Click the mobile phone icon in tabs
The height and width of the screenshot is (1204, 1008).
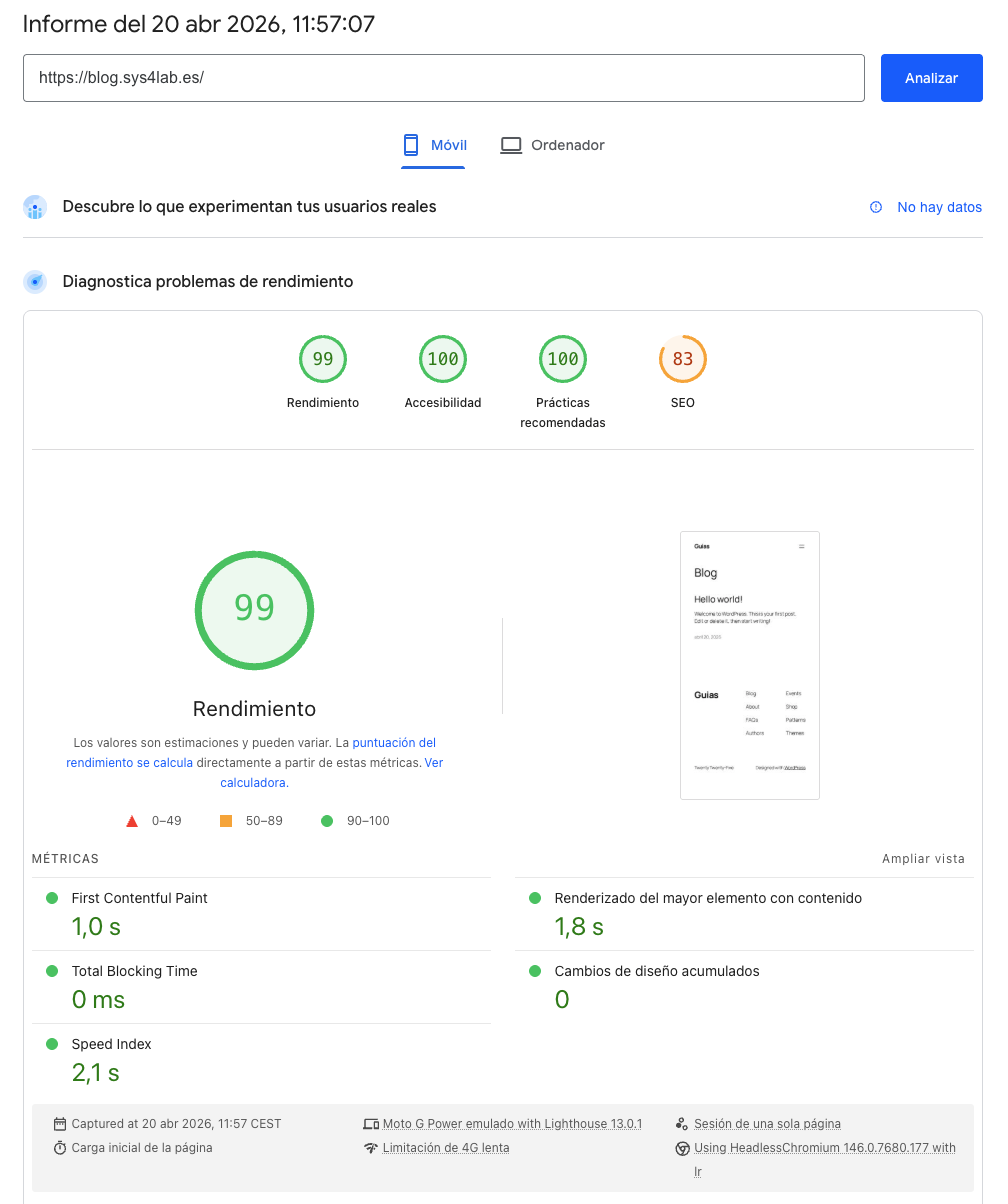(410, 145)
